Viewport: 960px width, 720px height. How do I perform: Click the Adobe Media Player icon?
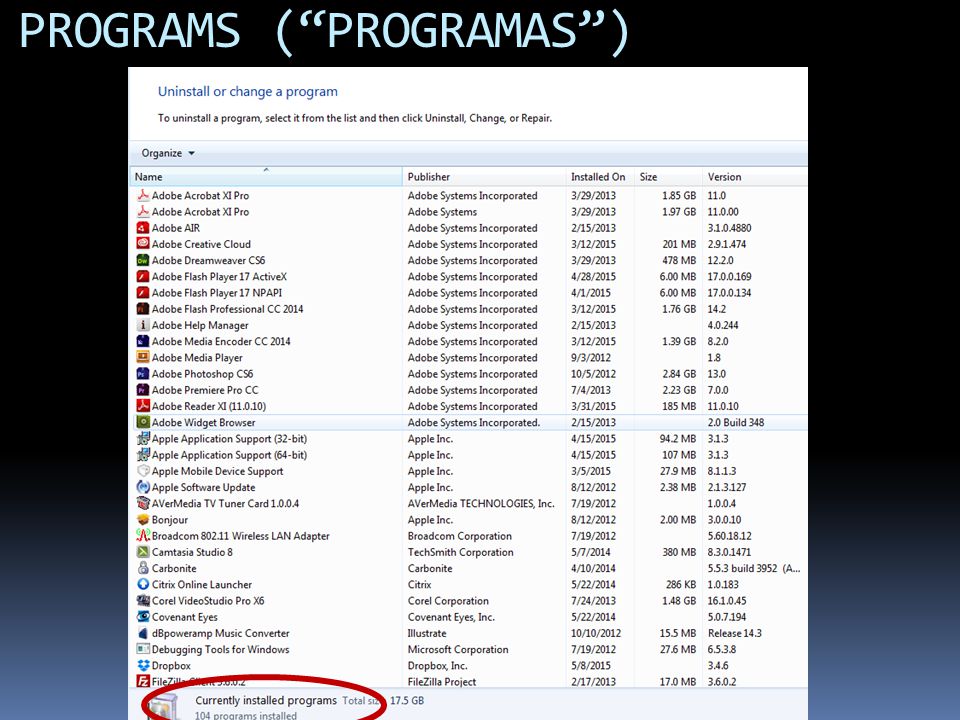(x=143, y=358)
